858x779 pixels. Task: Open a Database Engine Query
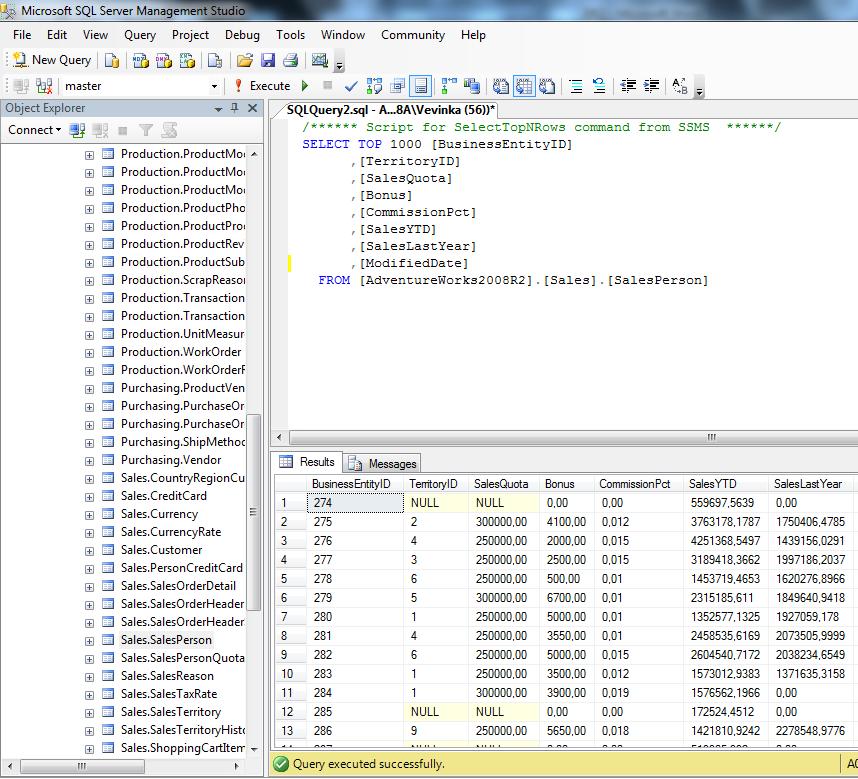112,60
